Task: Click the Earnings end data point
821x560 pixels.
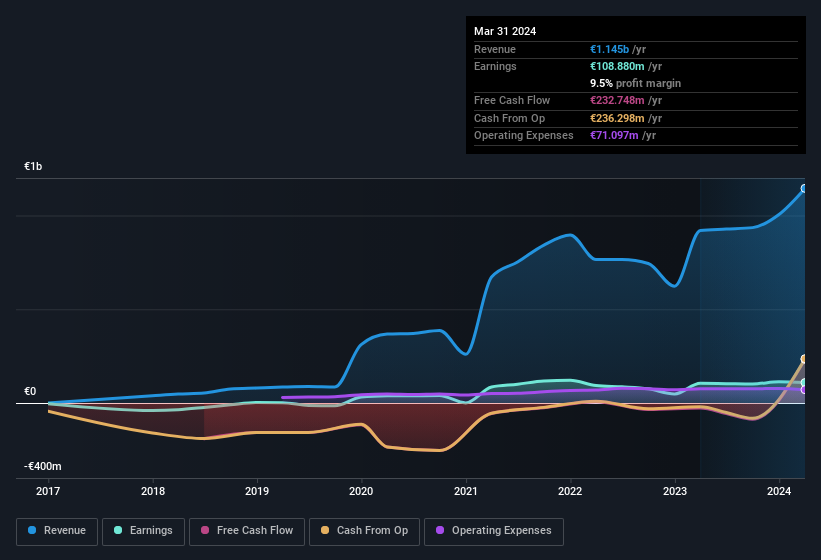Action: click(804, 383)
